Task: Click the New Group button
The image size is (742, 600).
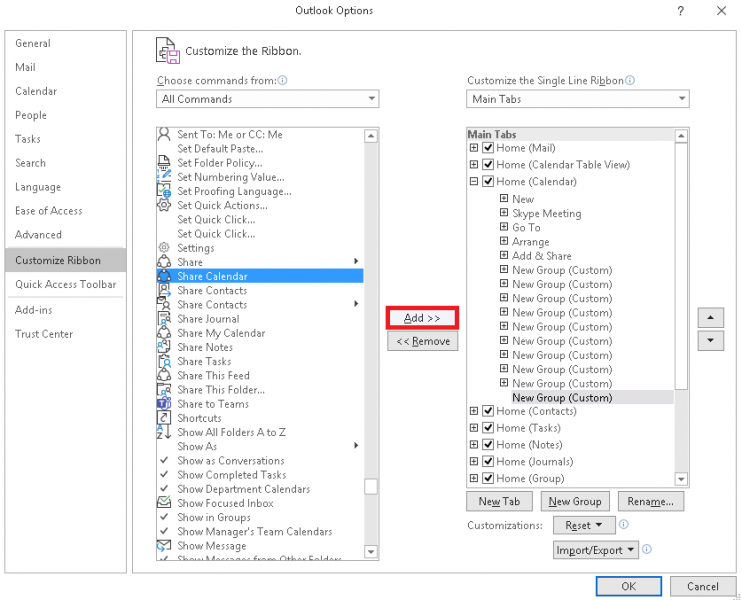Action: (575, 502)
